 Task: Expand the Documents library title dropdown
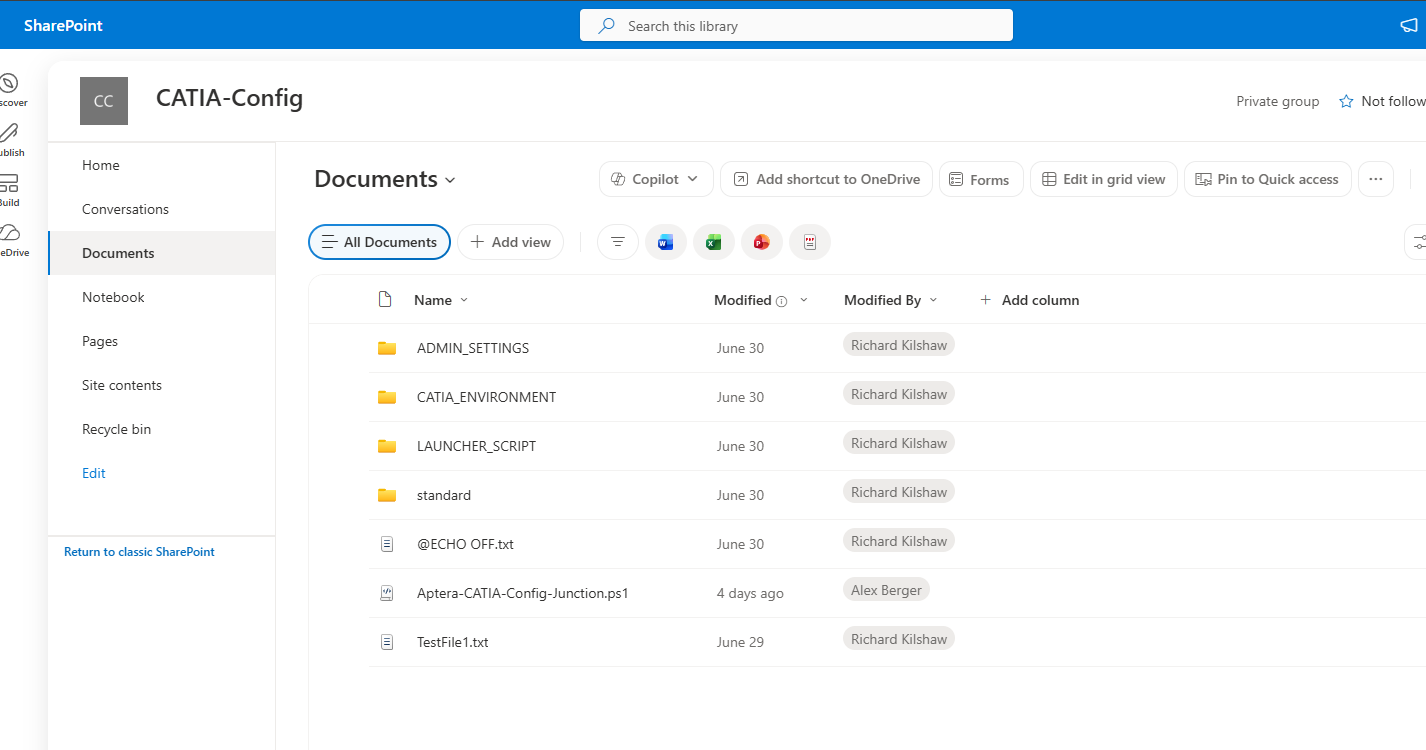pos(450,180)
